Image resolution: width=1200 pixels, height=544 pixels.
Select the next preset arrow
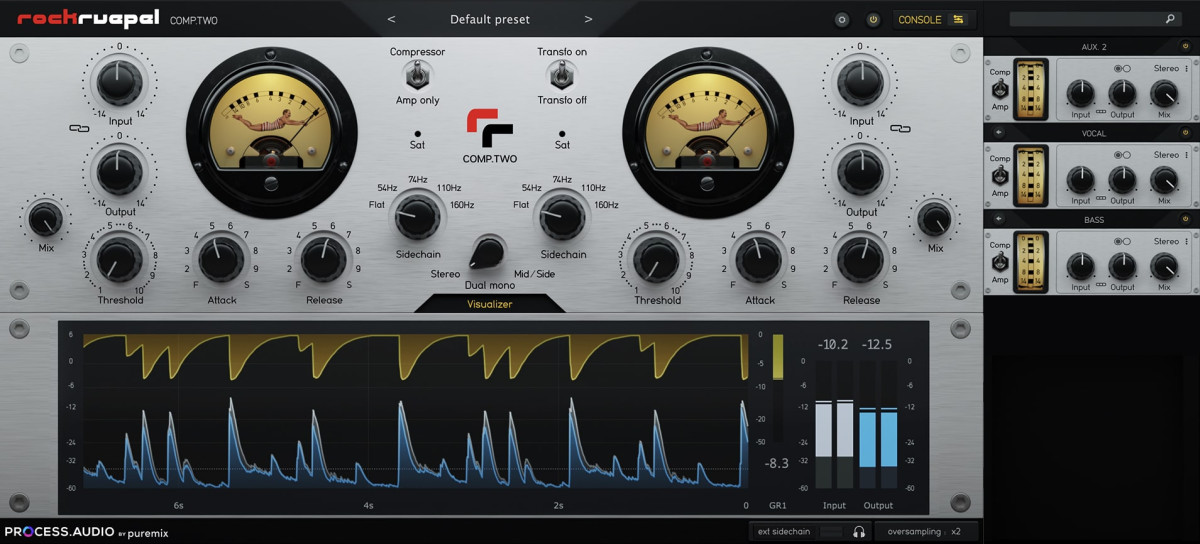point(588,19)
